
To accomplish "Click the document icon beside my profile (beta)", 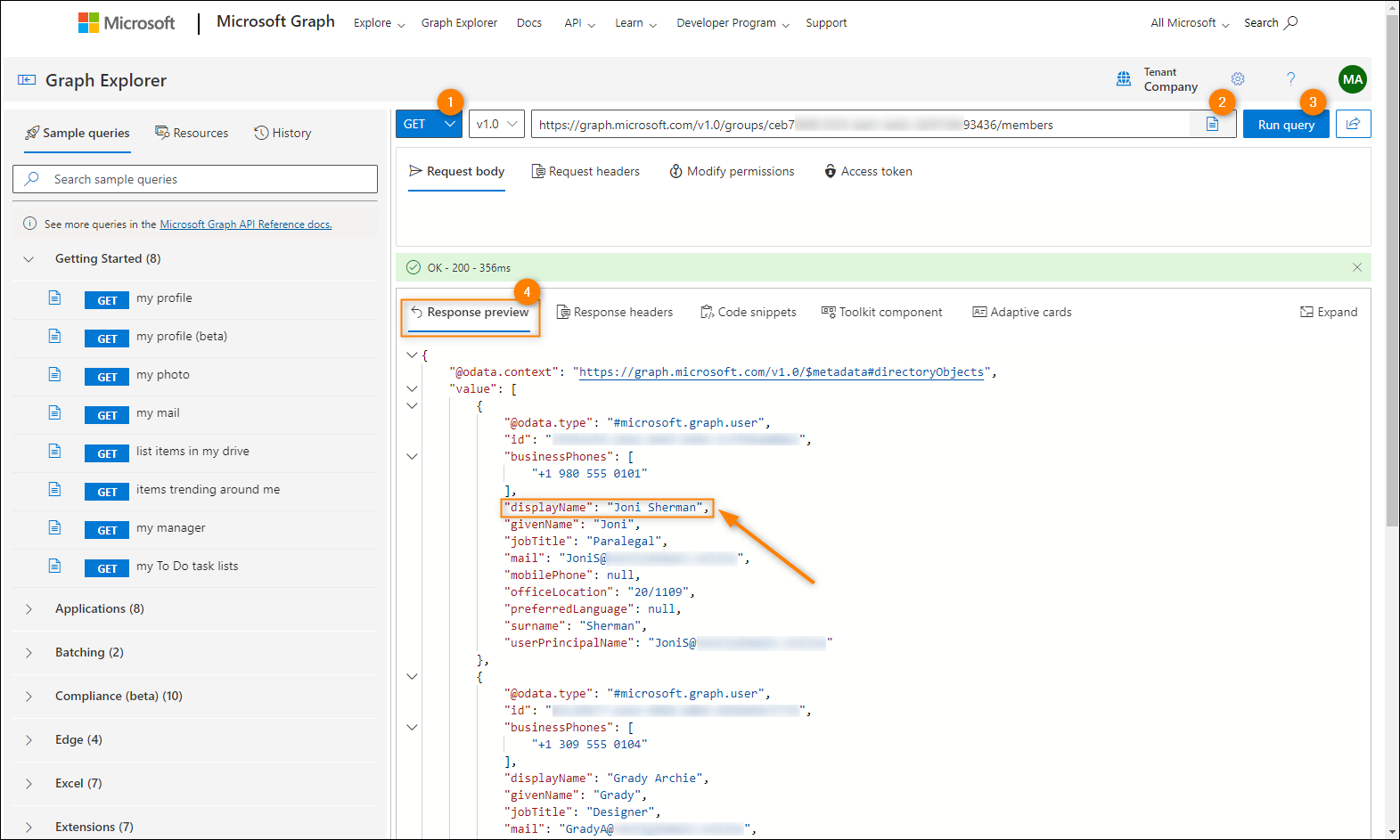I will click(x=54, y=336).
